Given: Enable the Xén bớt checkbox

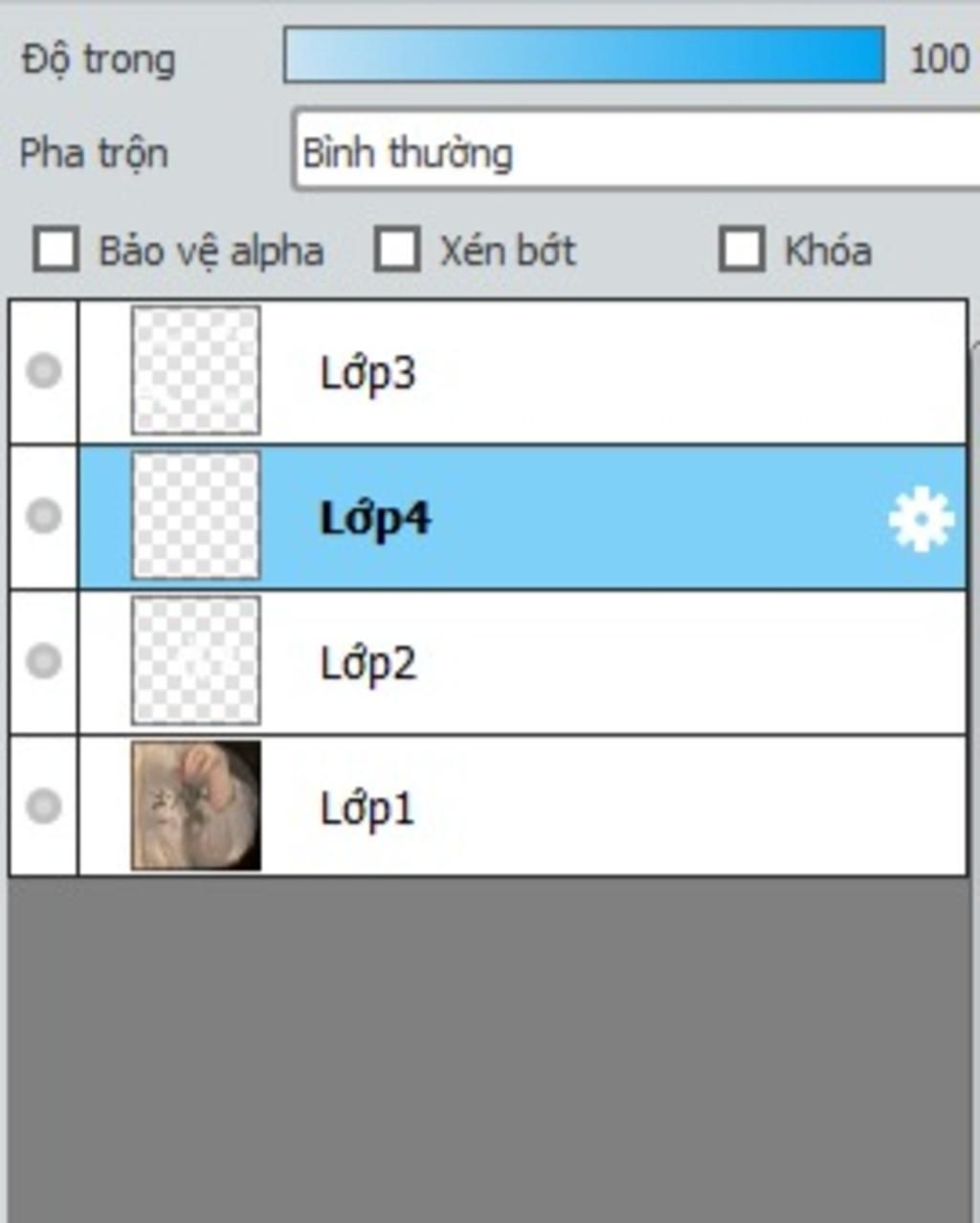Looking at the screenshot, I should 397,250.
